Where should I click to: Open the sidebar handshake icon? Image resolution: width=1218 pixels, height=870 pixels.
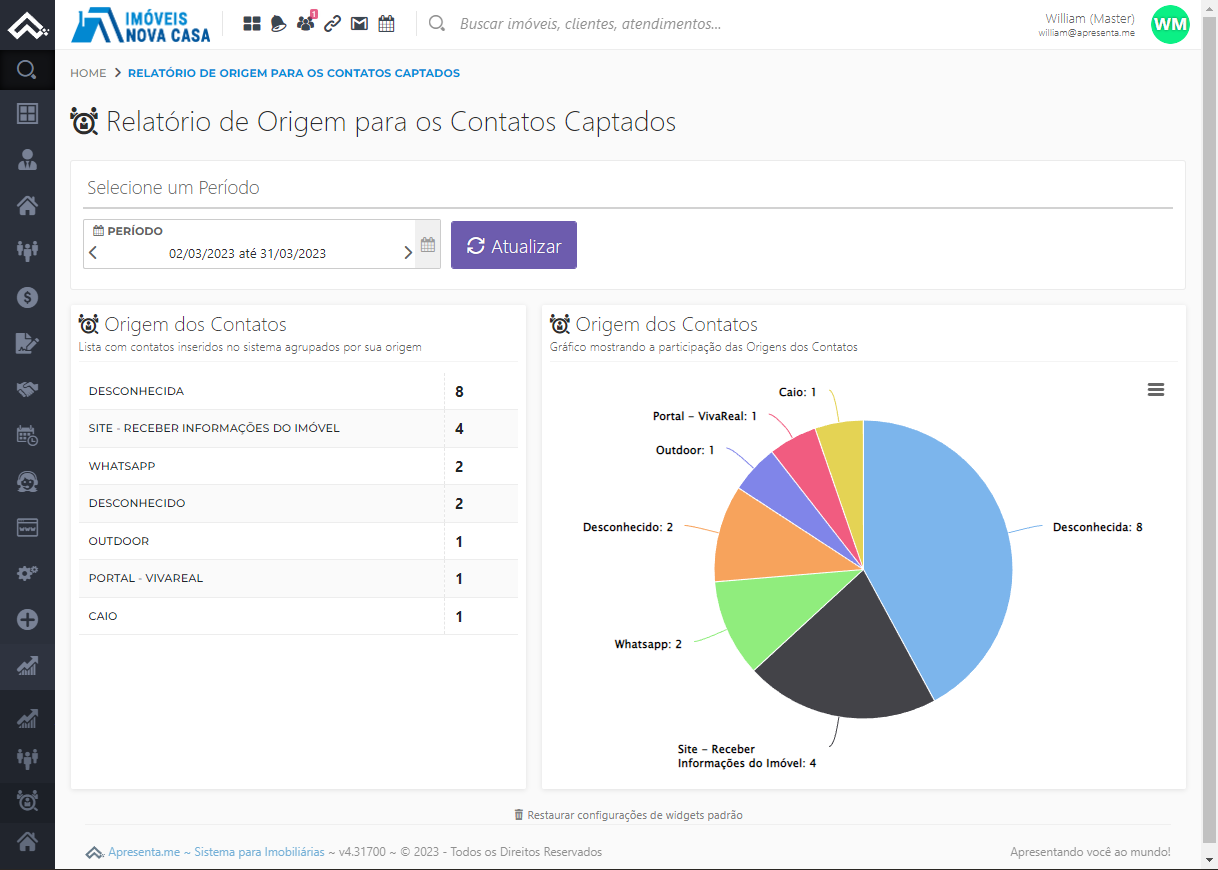[27, 388]
